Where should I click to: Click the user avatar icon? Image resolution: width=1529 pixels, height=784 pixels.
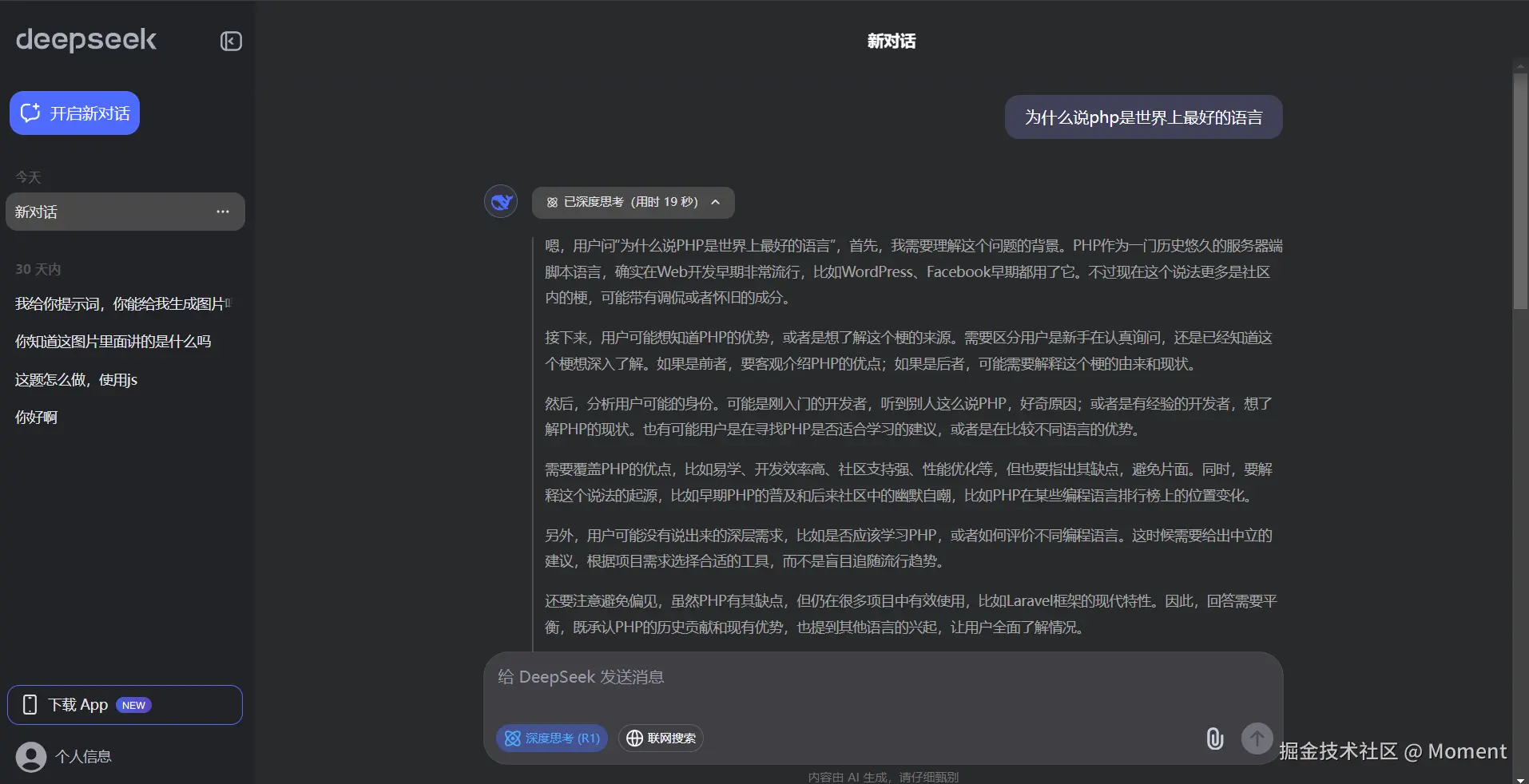coord(31,757)
